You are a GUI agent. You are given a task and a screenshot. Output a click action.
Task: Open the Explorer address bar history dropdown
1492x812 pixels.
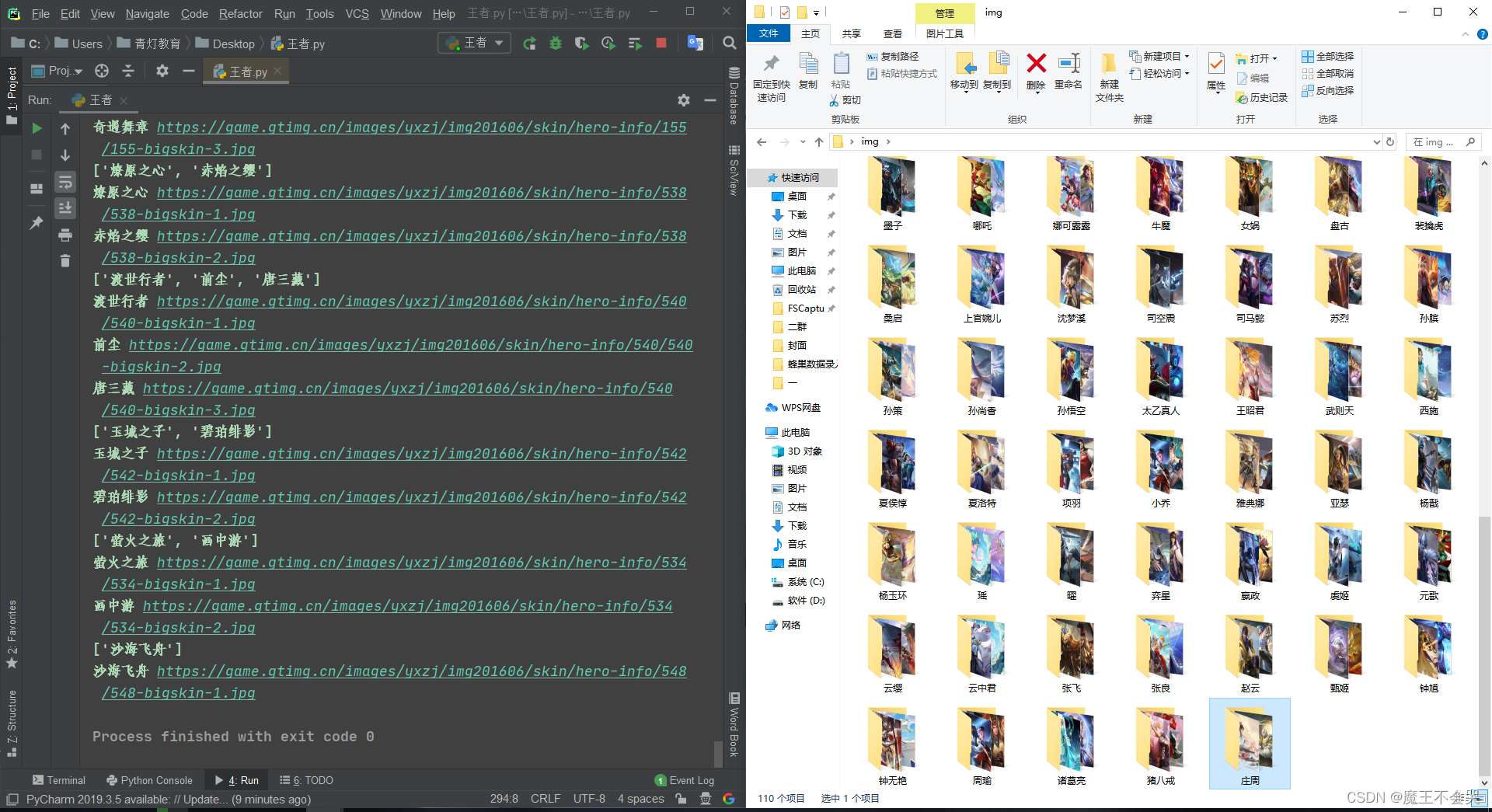tap(1376, 141)
